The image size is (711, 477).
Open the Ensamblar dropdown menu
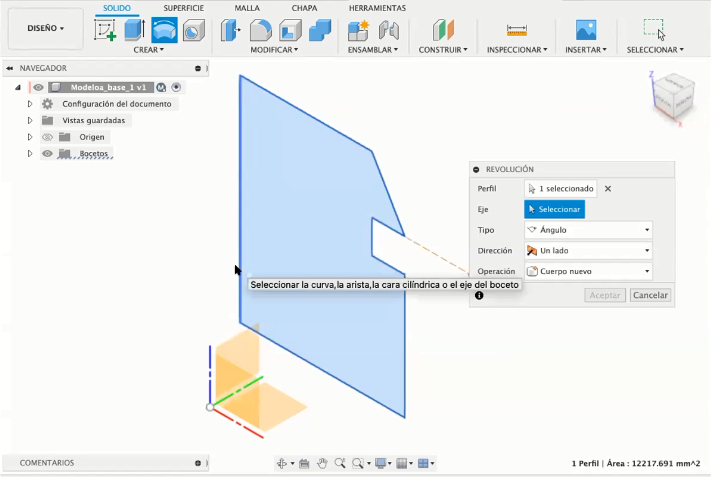373,50
